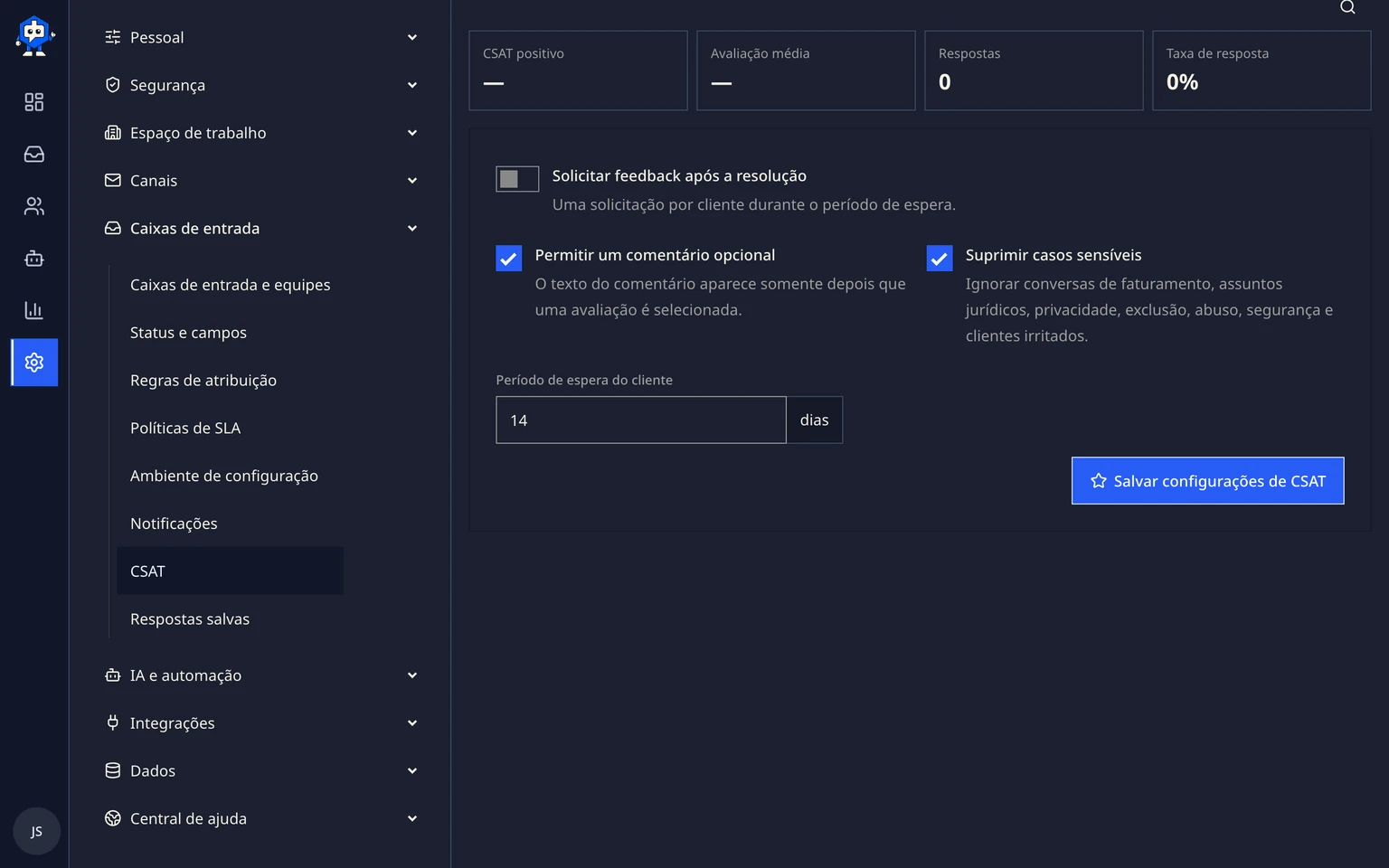Expand the IA e automação chevron
This screenshot has width=1389, height=868.
pos(412,675)
